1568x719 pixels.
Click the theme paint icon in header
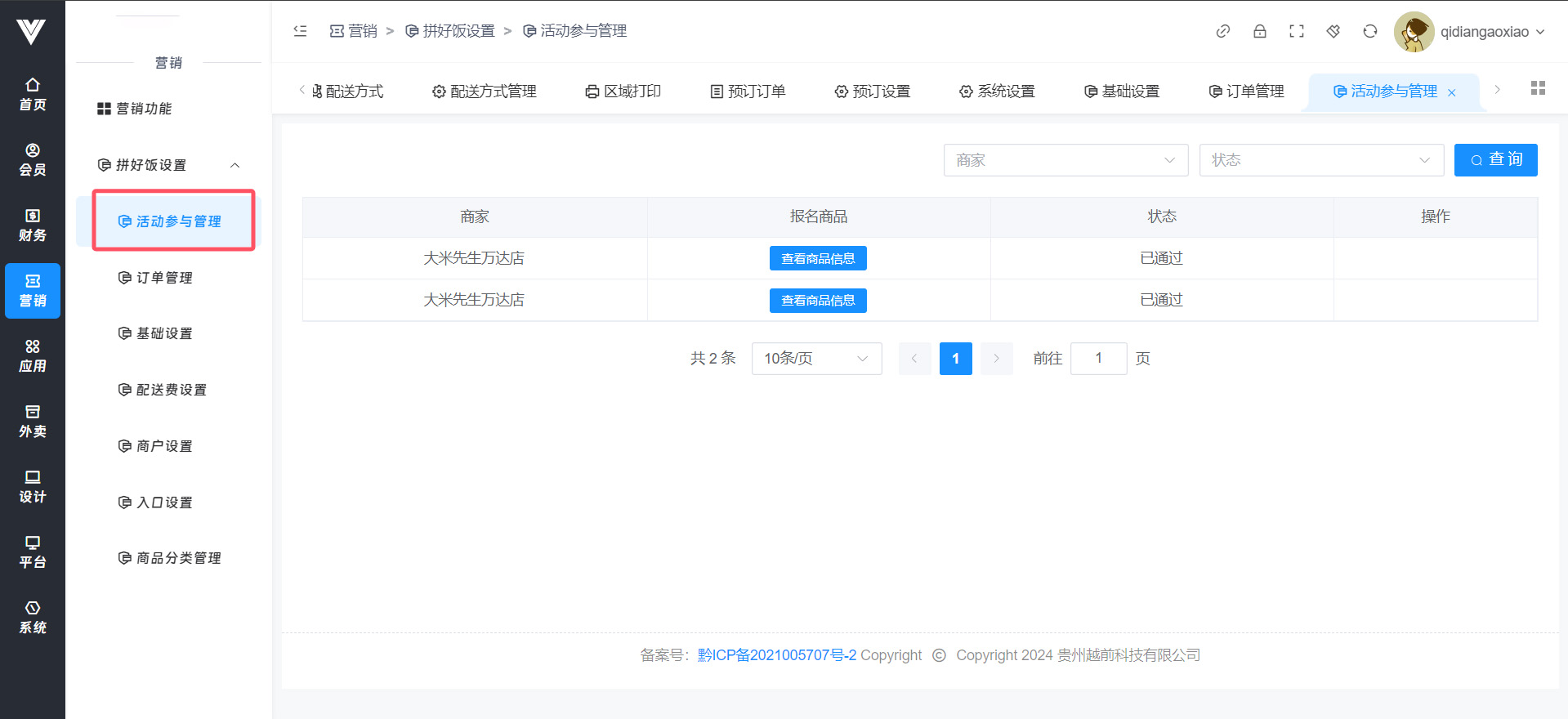(1333, 31)
